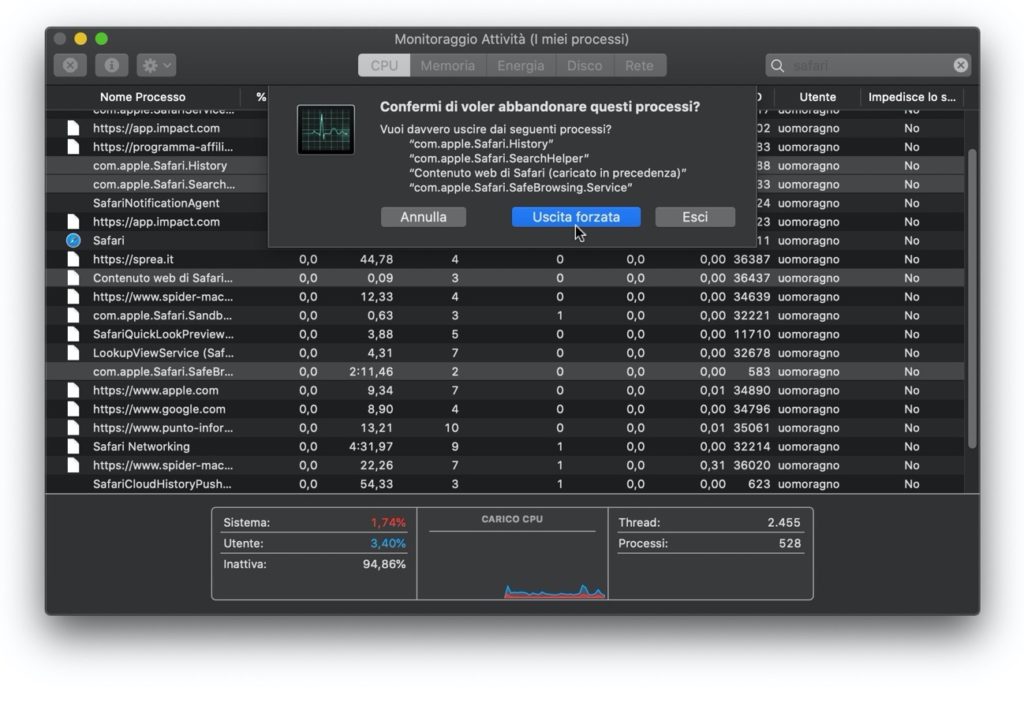This screenshot has height=702, width=1024.
Task: Click the yellow minimize window button
Action: point(80,39)
